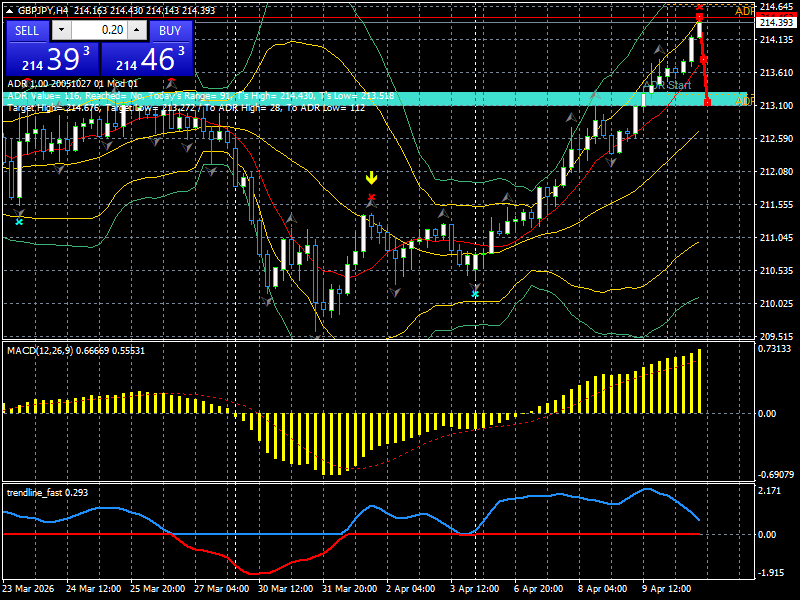Decrease lot size with the down stepper arrow
Image resolution: width=800 pixels, height=600 pixels.
tap(60, 30)
